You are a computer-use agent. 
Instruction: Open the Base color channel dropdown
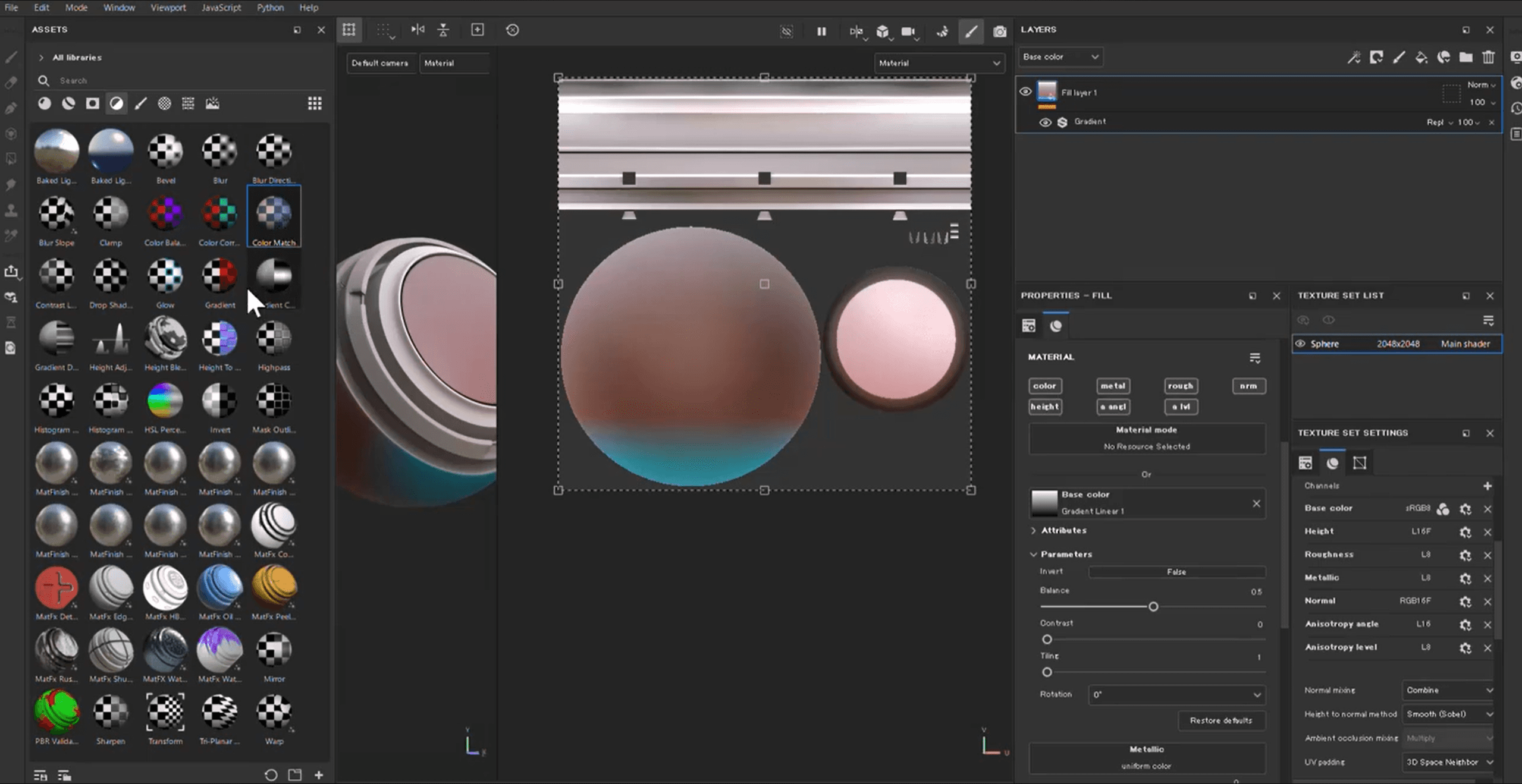1060,57
